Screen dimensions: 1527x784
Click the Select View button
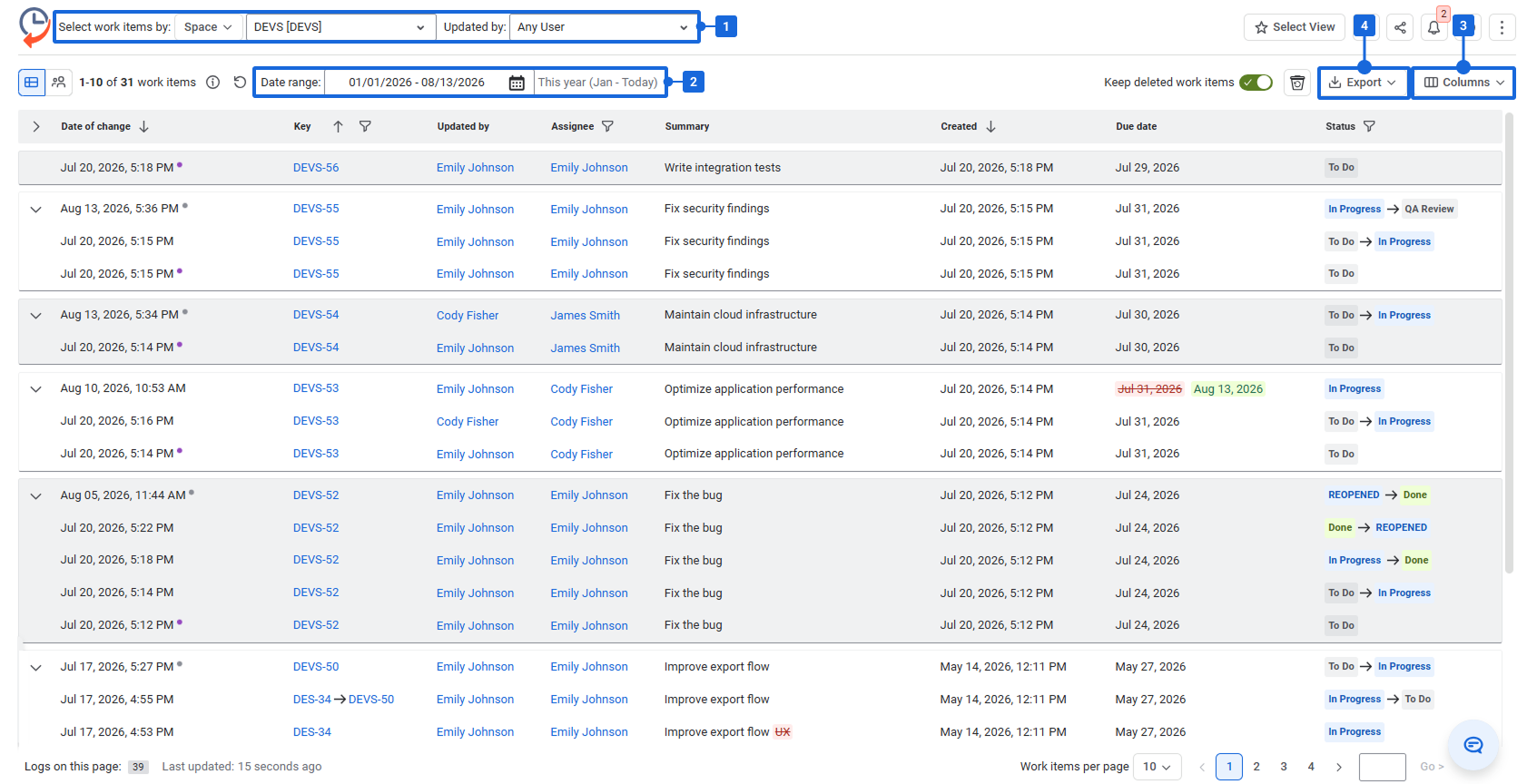[x=1295, y=27]
